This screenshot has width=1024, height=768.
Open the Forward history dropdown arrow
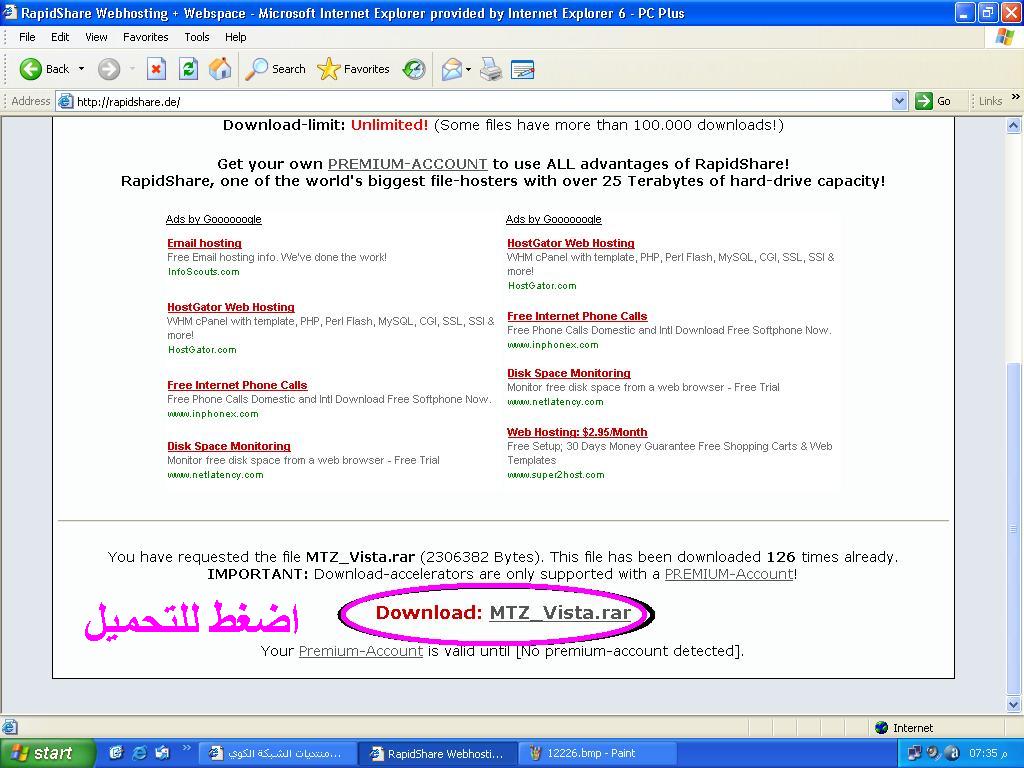click(x=131, y=69)
